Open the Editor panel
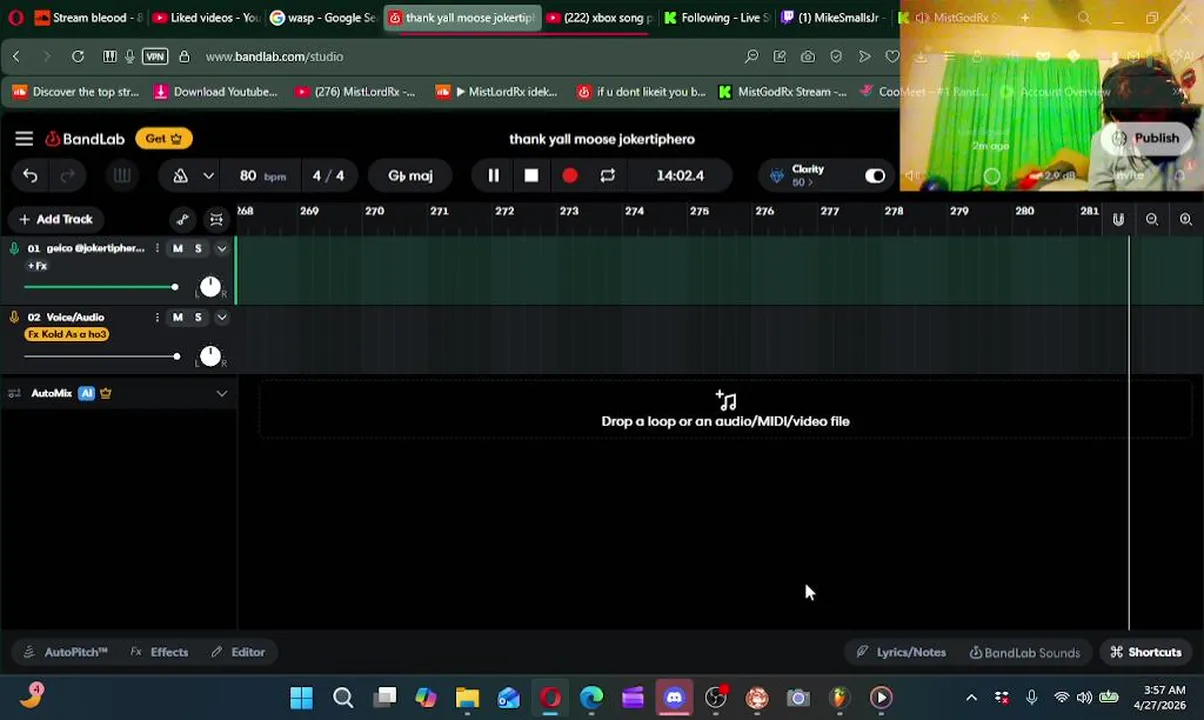Screen dimensions: 1204x720 [238, 652]
